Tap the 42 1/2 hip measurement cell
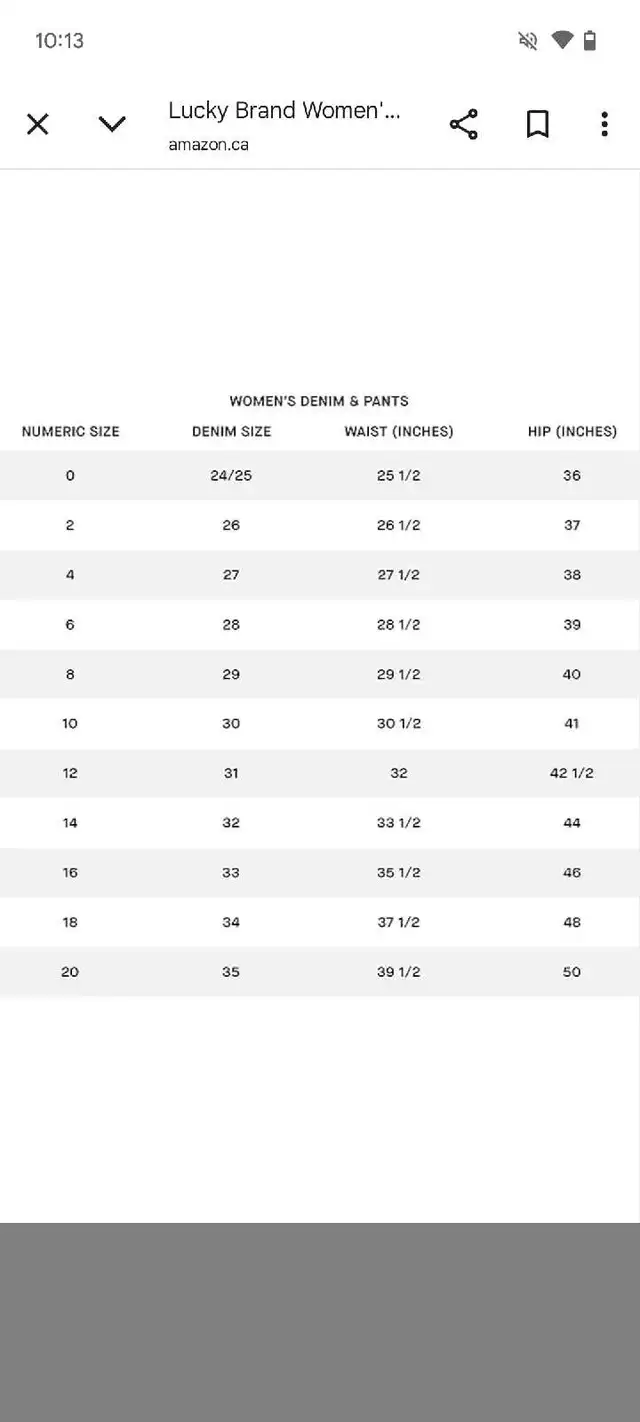 pyautogui.click(x=572, y=773)
